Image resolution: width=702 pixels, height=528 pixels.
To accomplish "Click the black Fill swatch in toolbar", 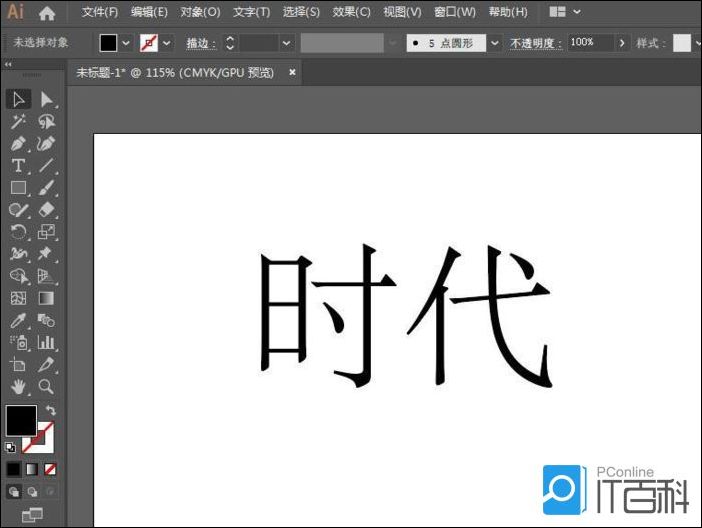I will pyautogui.click(x=21, y=421).
